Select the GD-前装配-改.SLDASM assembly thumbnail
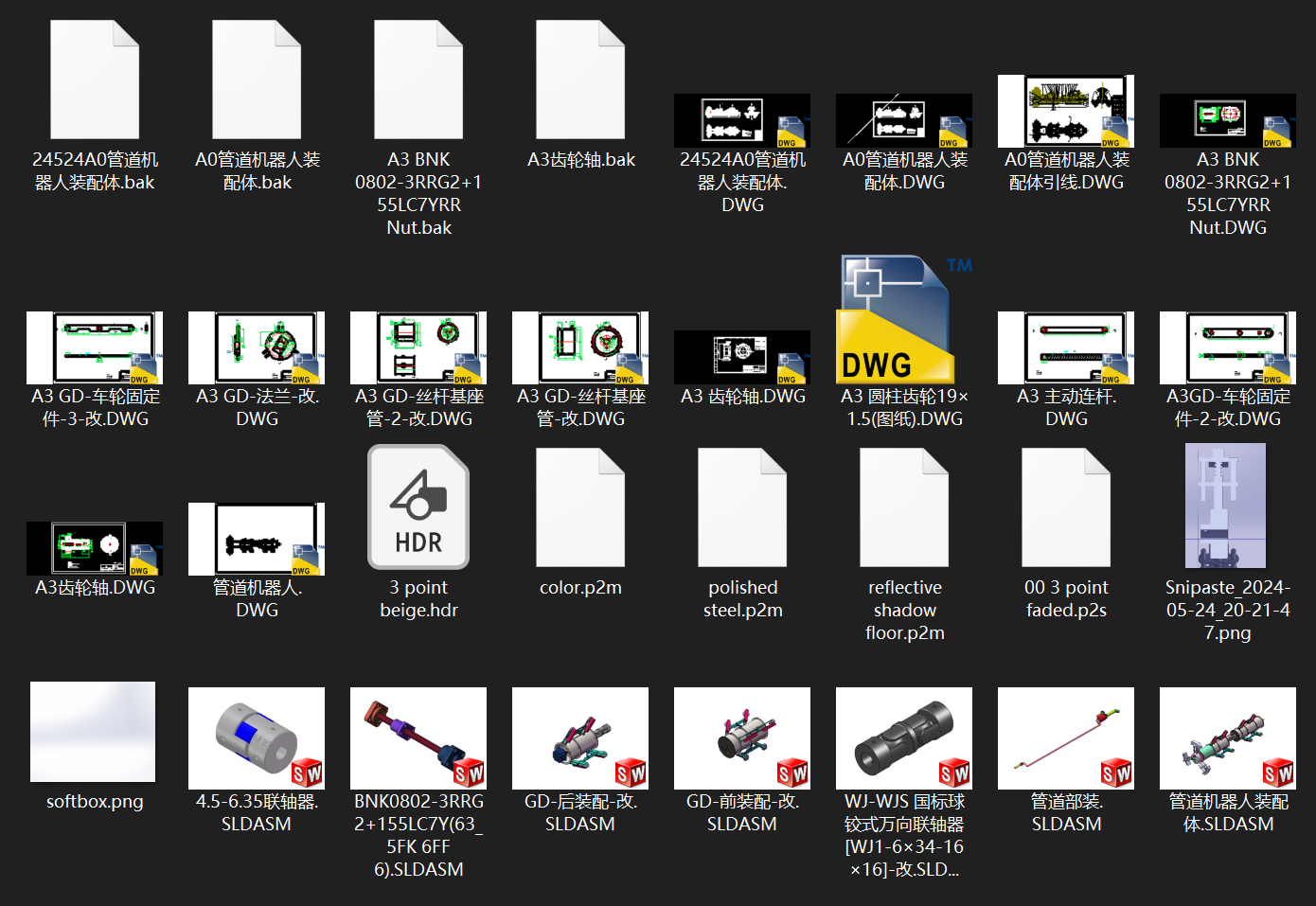The height and width of the screenshot is (906, 1316). tap(742, 738)
